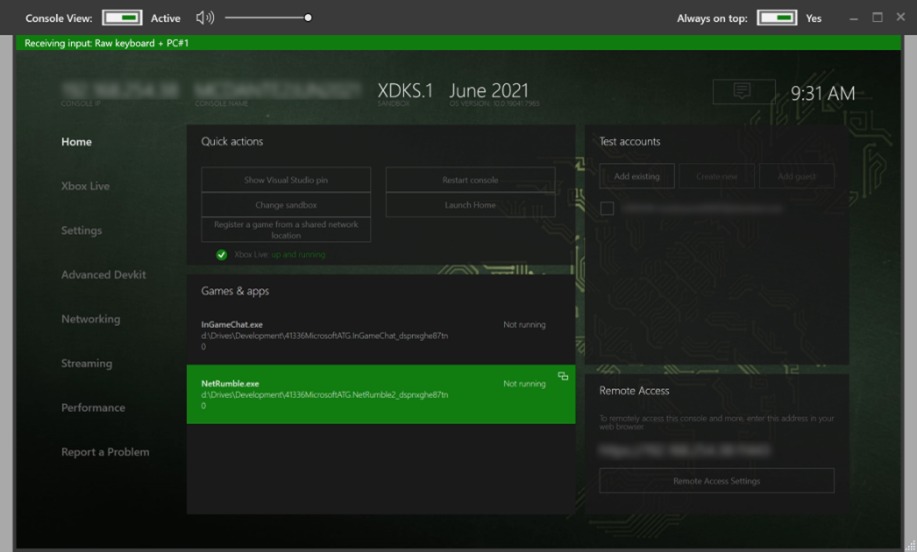Viewport: 917px width, 552px height.
Task: Click the window resize grip corner
Action: coord(911,546)
